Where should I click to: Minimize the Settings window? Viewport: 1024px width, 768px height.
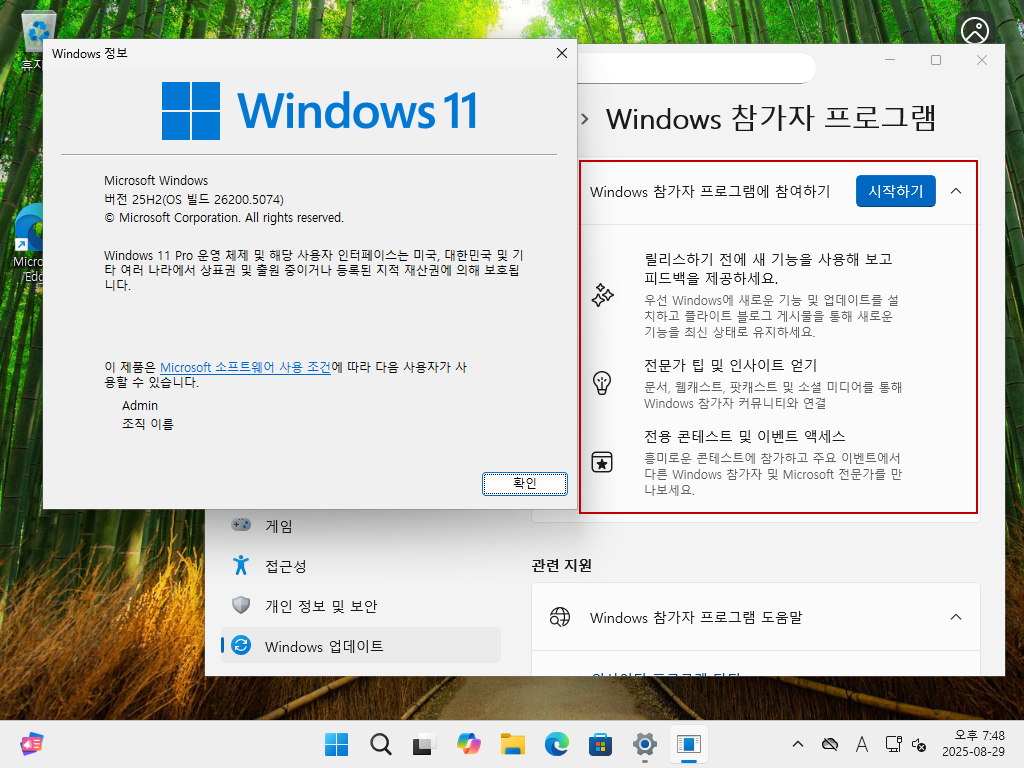pyautogui.click(x=889, y=60)
